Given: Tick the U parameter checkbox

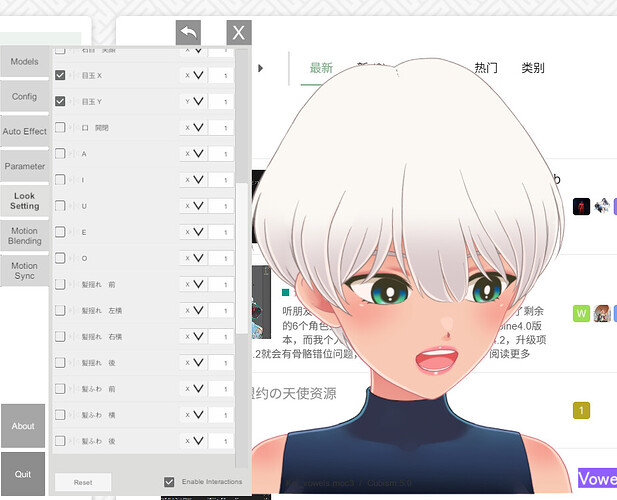Looking at the screenshot, I should click(x=60, y=206).
